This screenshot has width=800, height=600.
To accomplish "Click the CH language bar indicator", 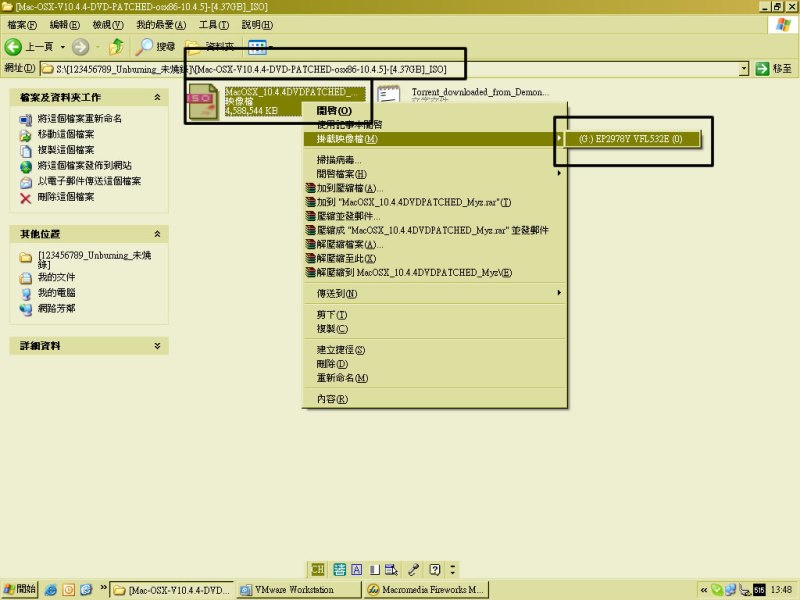I will point(317,569).
